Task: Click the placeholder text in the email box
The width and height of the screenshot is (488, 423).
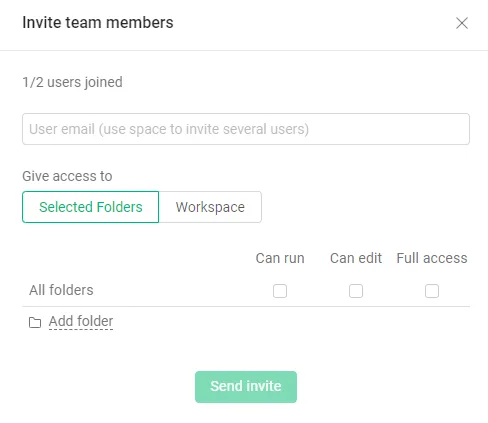Action: [x=169, y=129]
